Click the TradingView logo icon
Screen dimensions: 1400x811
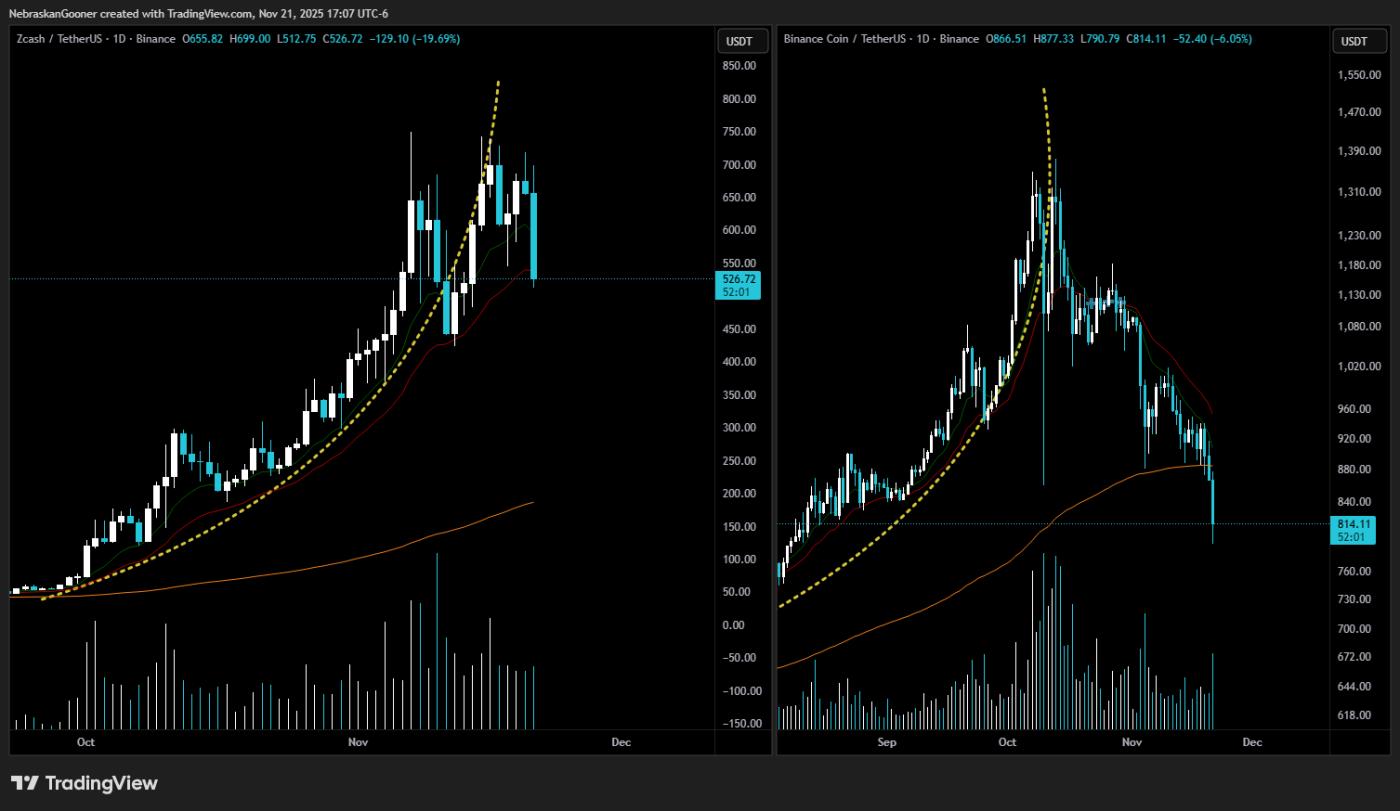(x=25, y=783)
